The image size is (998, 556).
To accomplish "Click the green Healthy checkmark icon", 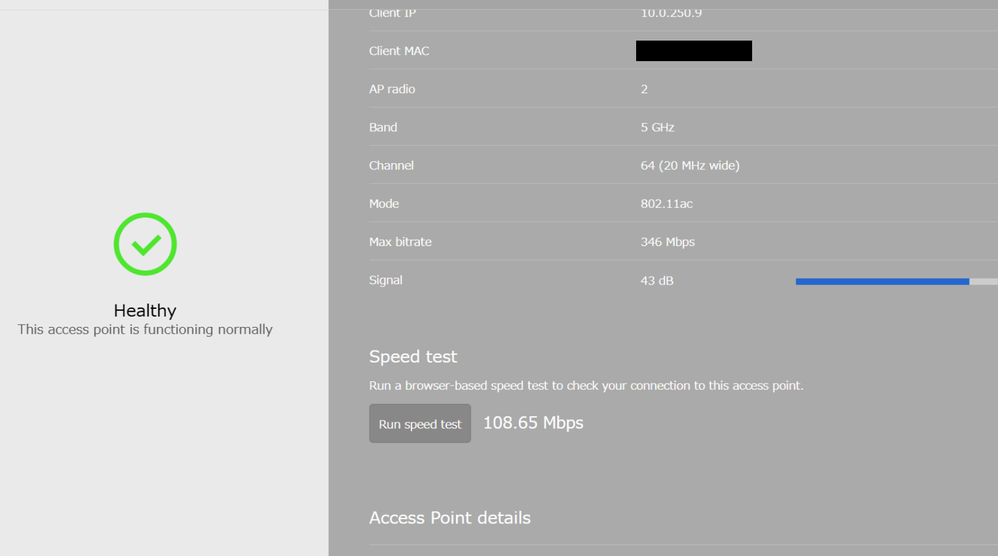I will click(x=145, y=244).
